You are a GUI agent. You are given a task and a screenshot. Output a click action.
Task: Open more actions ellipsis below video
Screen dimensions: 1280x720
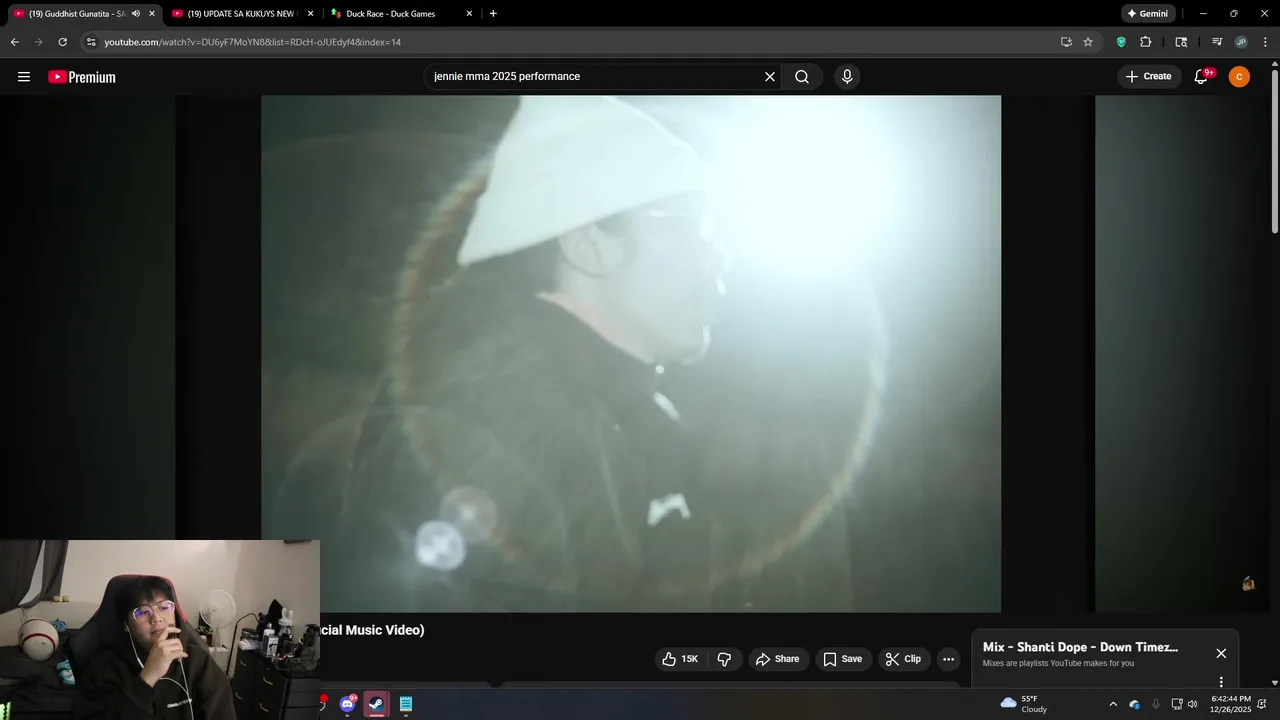coord(948,659)
